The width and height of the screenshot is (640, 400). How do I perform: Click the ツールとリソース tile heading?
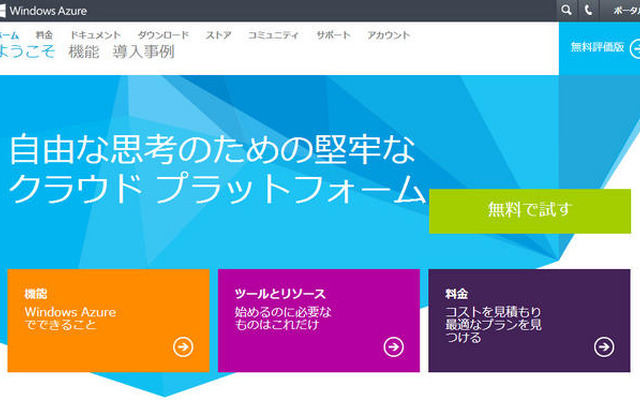click(280, 293)
